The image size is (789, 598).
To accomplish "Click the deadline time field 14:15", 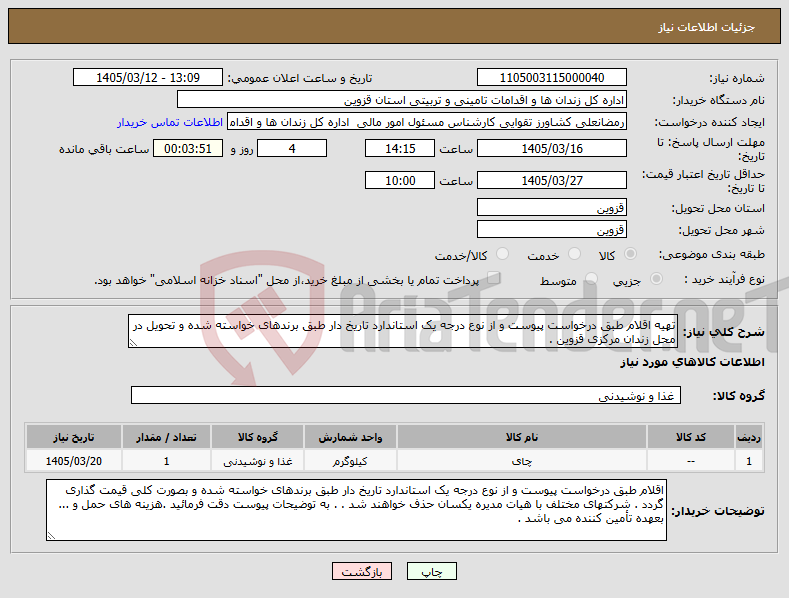I will (x=400, y=148).
